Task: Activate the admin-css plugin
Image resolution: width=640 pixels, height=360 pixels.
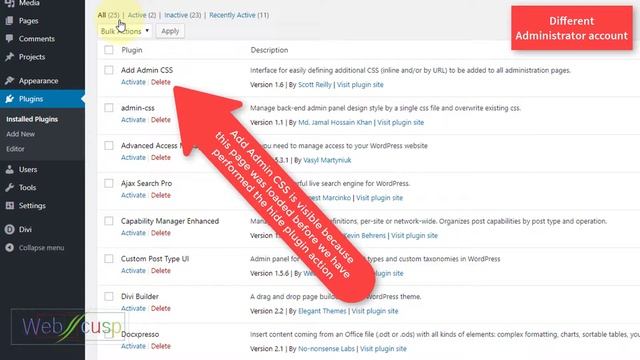Action: [133, 120]
